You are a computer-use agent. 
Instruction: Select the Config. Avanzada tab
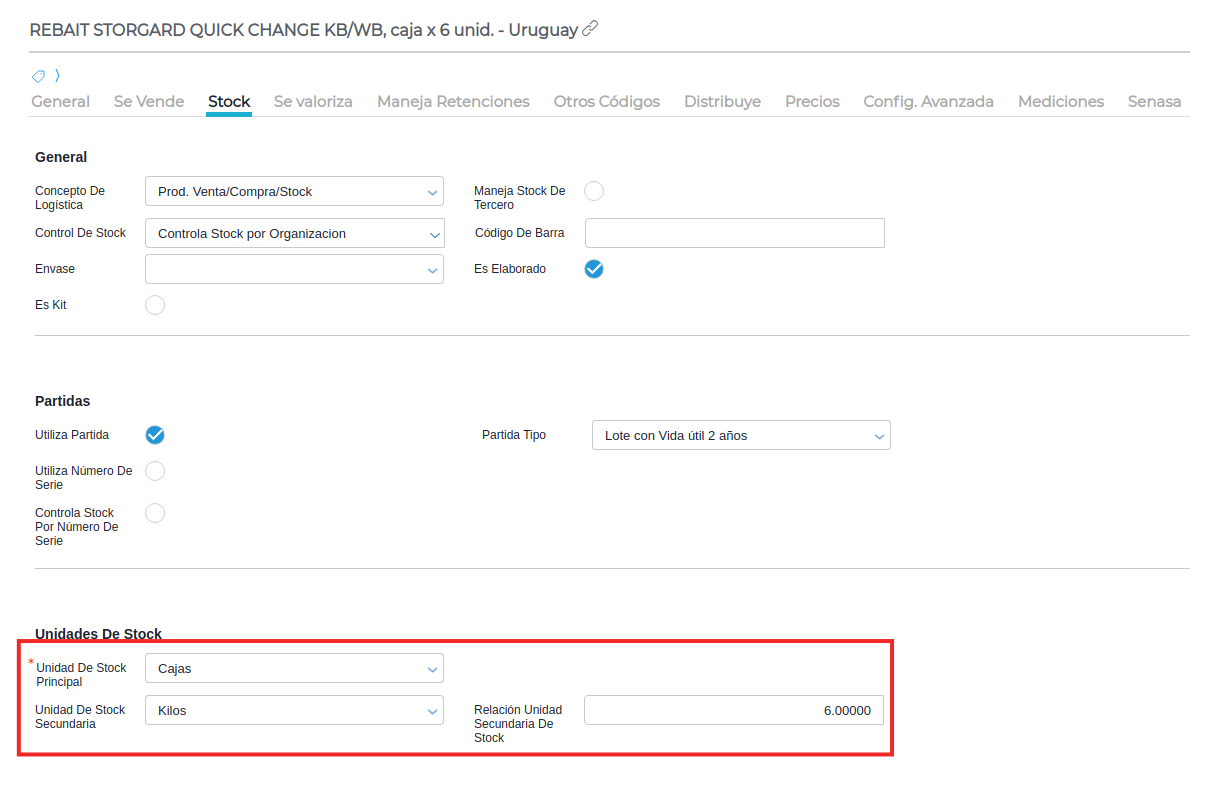tap(928, 102)
